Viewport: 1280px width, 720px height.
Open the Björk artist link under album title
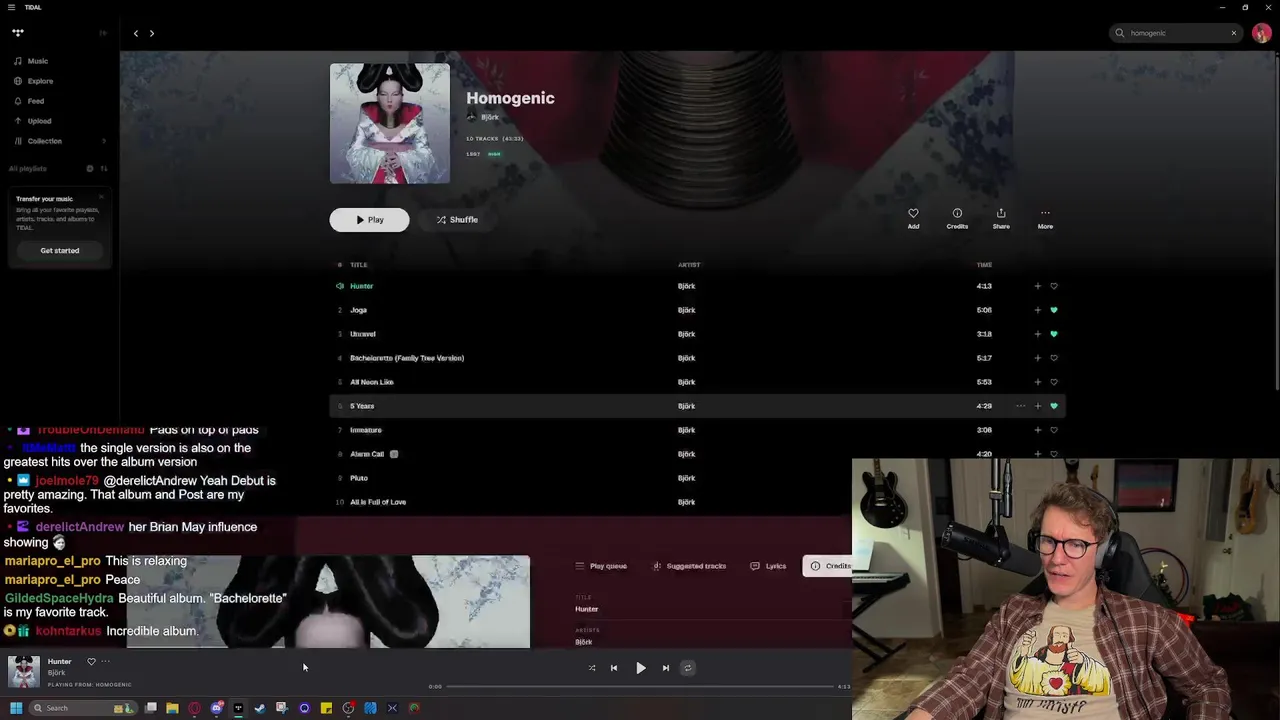tap(490, 117)
